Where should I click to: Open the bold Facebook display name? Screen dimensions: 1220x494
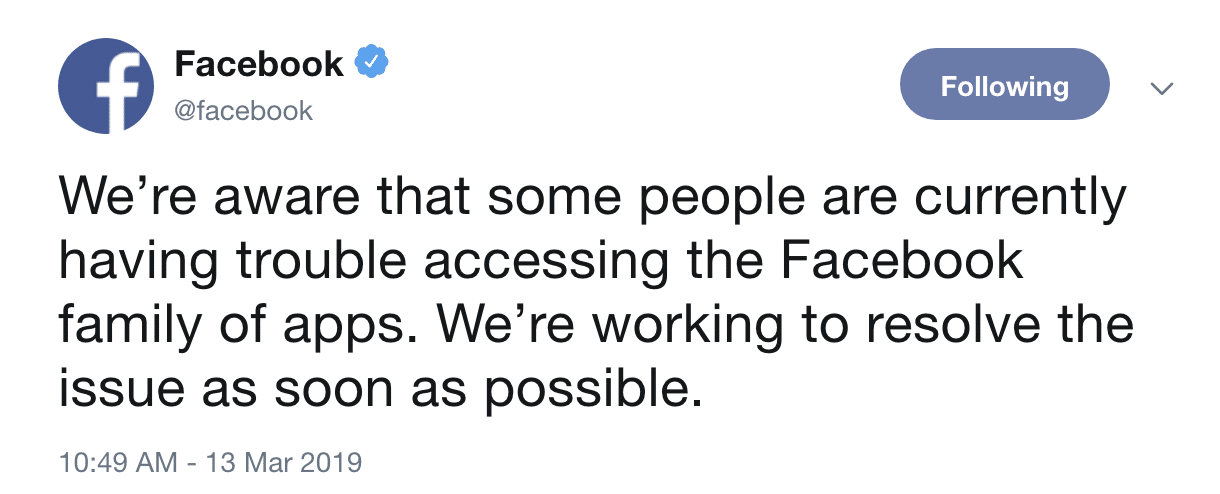pos(259,65)
